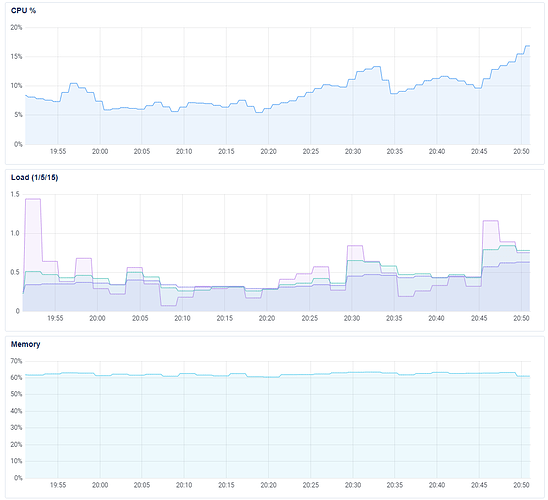Select 19:55 time label under CPU chart

pos(58,151)
